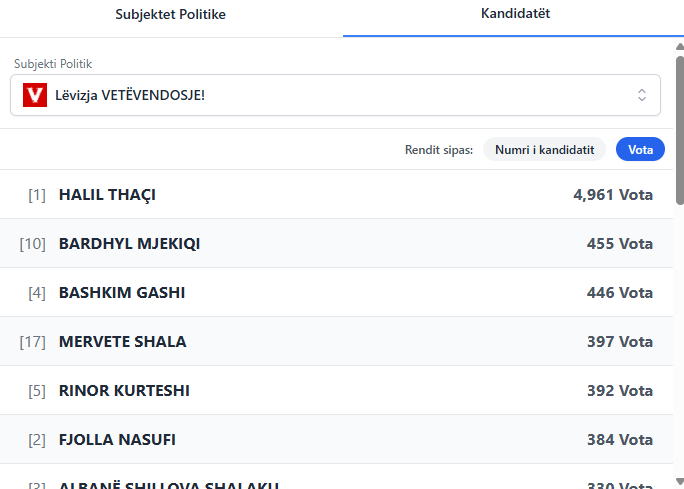Click BASHKIM GASHI row name

(122, 293)
